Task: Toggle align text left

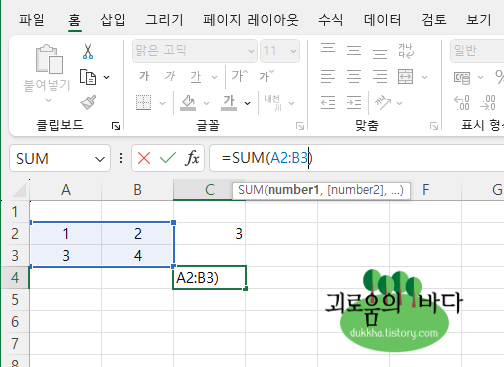Action: tap(328, 77)
